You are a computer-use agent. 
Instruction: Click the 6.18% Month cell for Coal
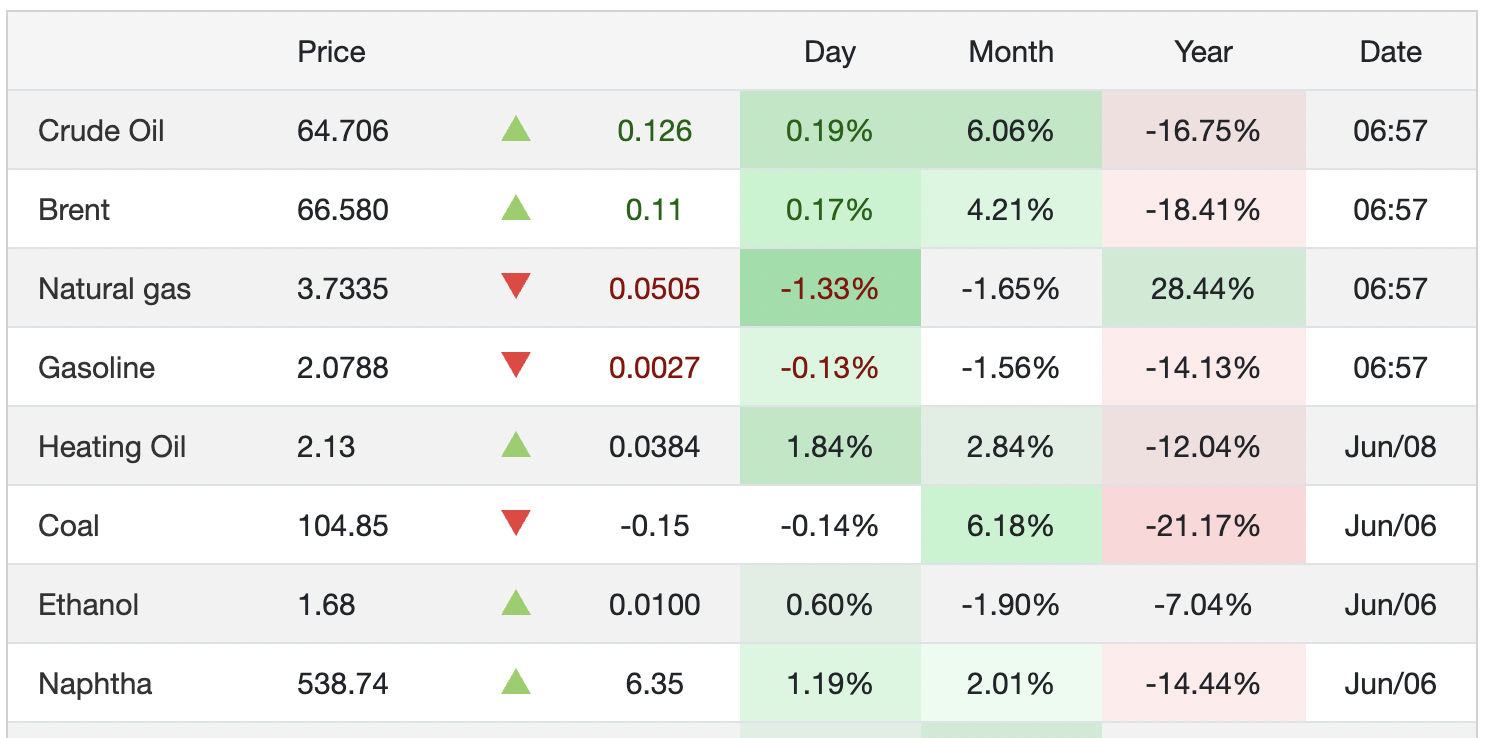1011,526
